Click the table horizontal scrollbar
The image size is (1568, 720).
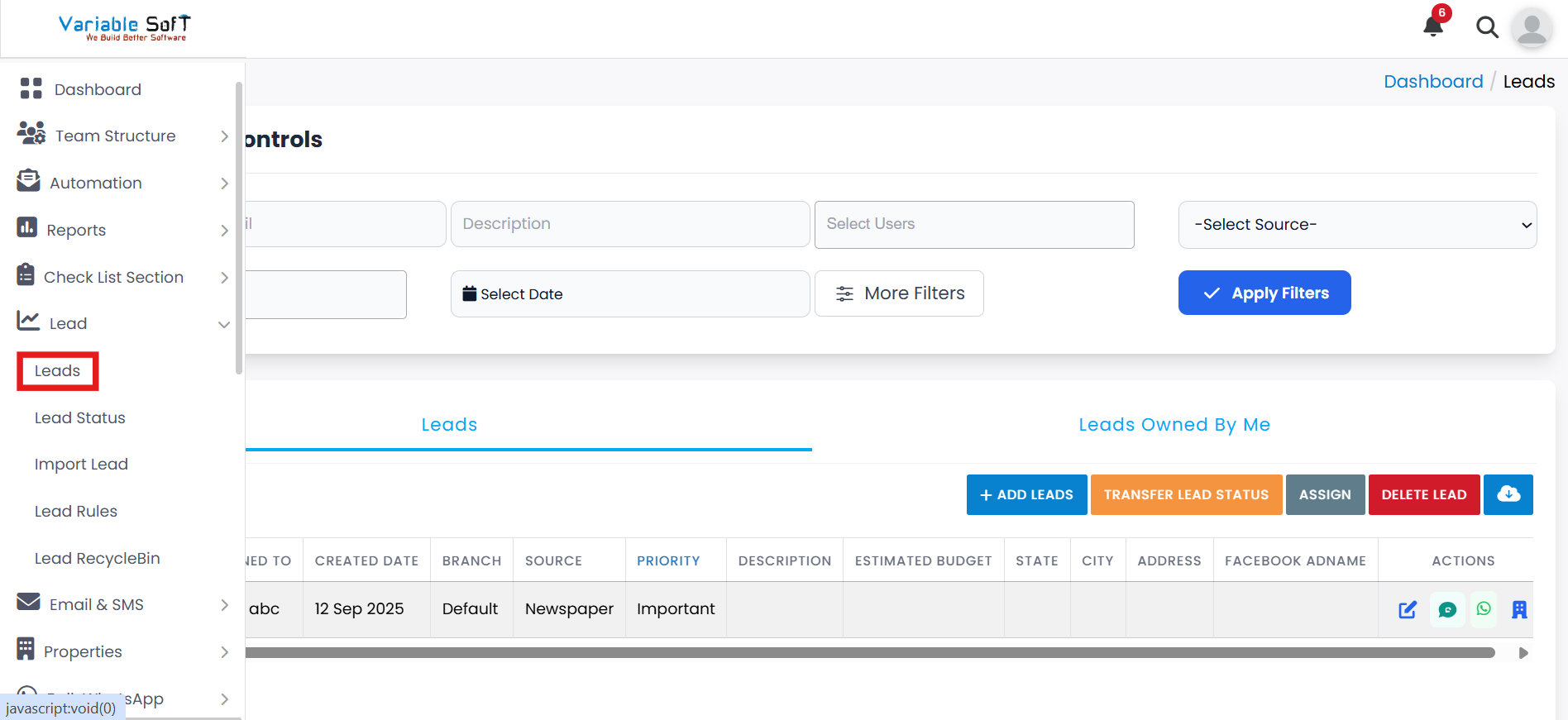pos(870,653)
